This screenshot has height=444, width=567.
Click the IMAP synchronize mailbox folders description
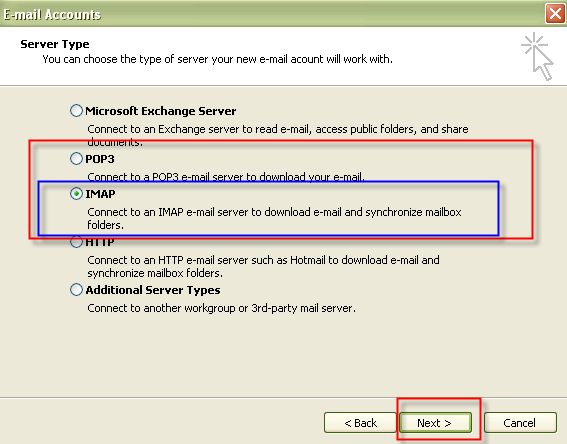274,218
